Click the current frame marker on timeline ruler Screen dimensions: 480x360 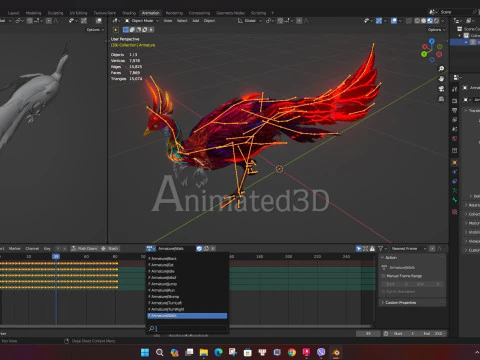(56, 256)
